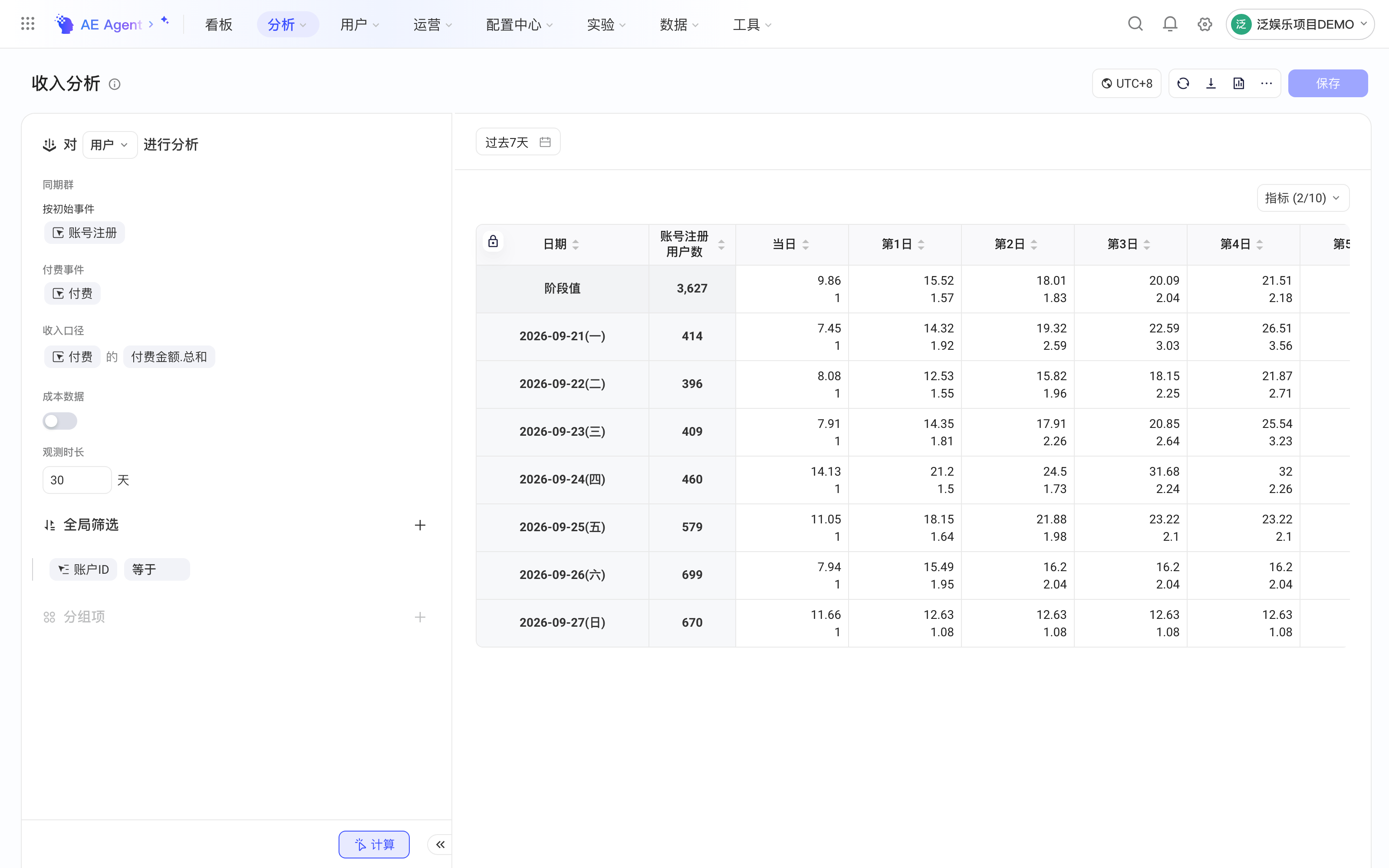Image resolution: width=1389 pixels, height=868 pixels.
Task: Open the UTC+8 timezone selector
Action: point(1126,84)
